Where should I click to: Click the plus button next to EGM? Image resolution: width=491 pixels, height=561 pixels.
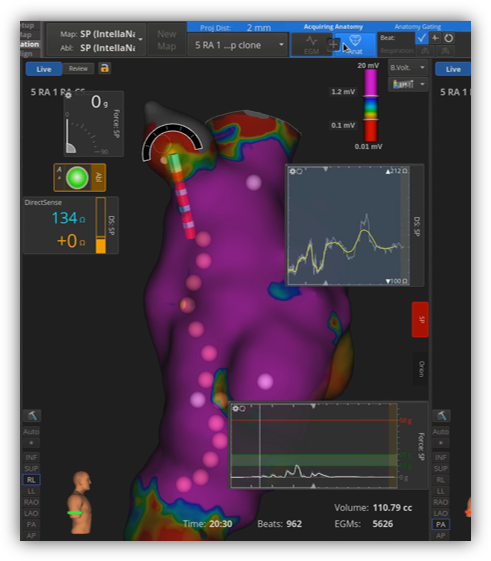point(333,44)
